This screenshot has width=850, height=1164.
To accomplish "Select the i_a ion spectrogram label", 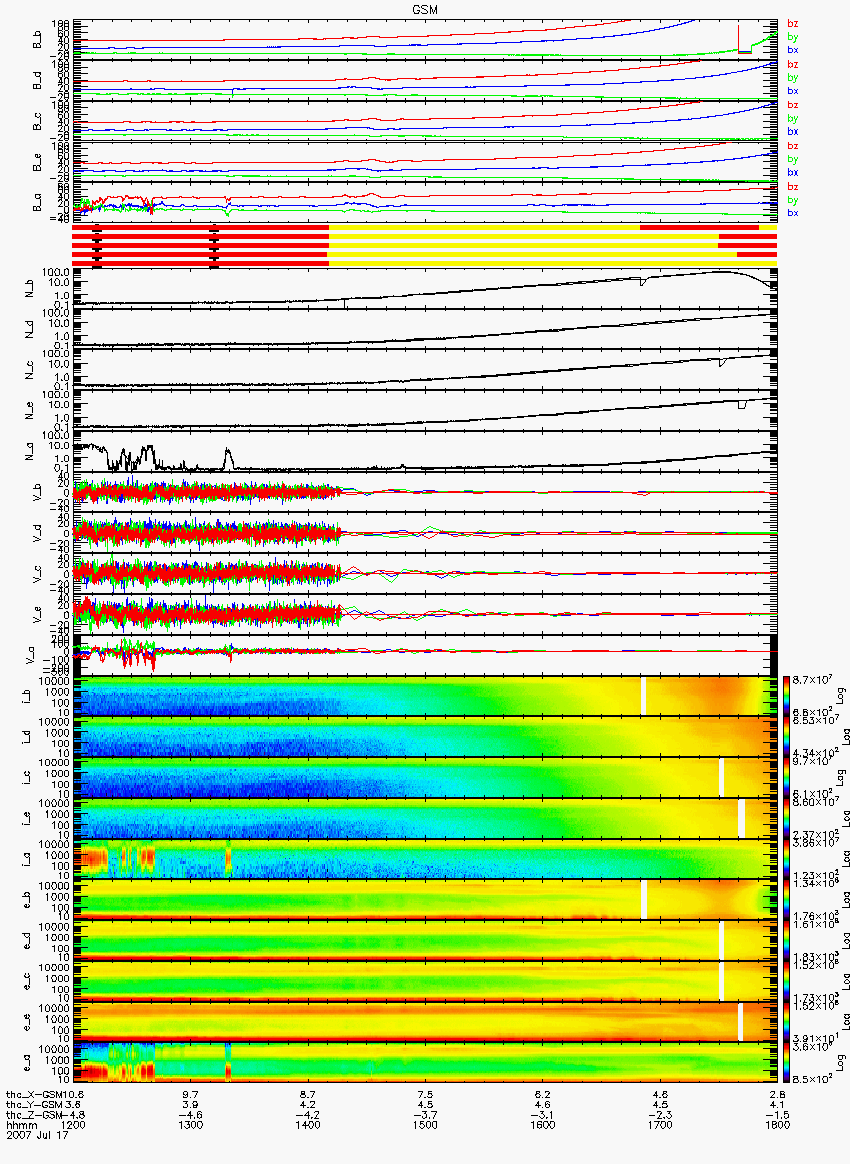I will tap(26, 860).
